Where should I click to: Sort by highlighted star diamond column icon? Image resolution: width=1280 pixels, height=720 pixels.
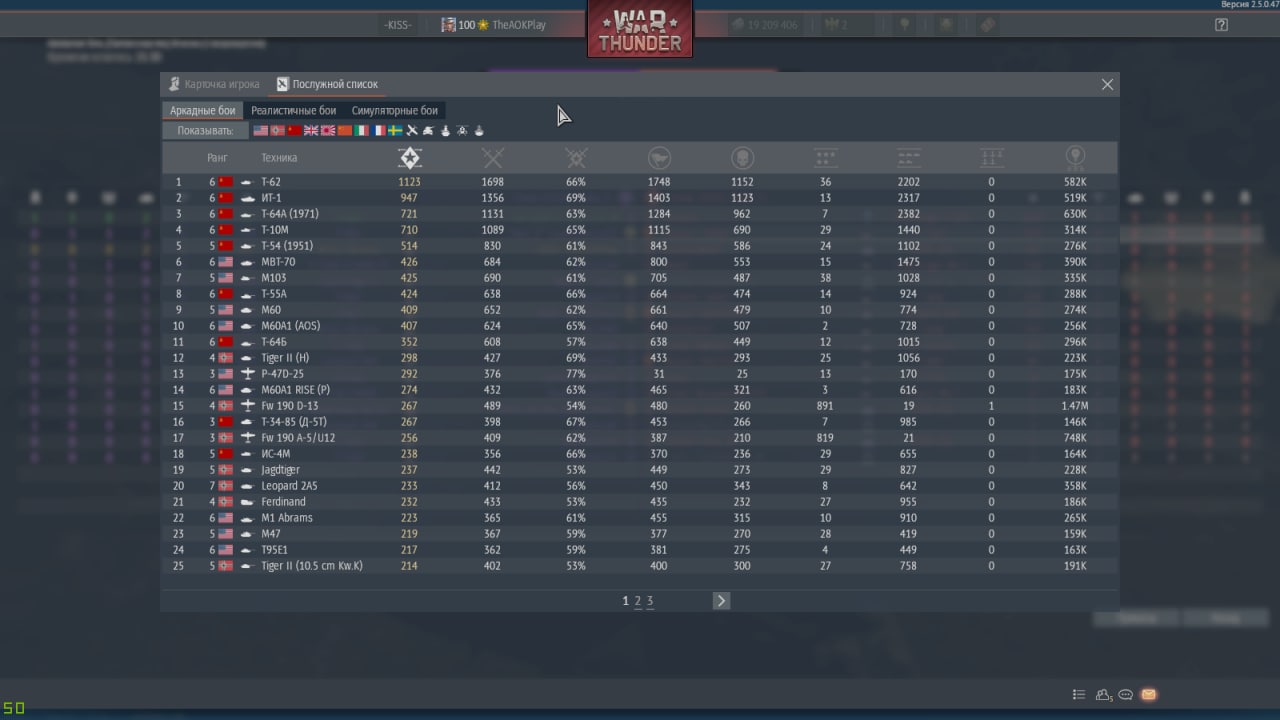tap(410, 158)
